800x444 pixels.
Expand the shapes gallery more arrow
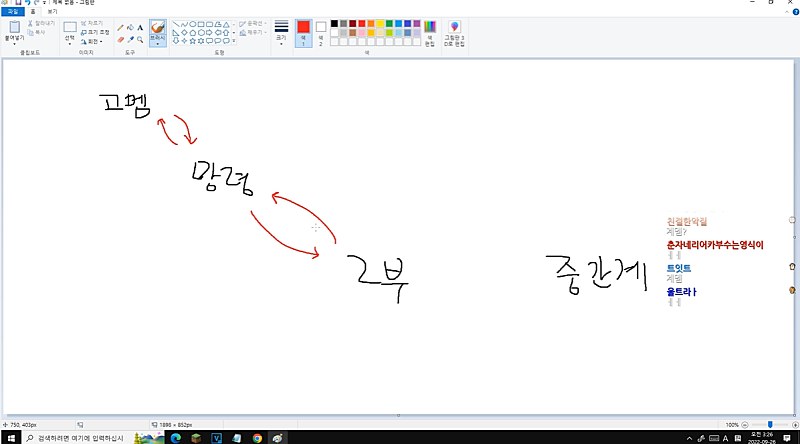234,41
